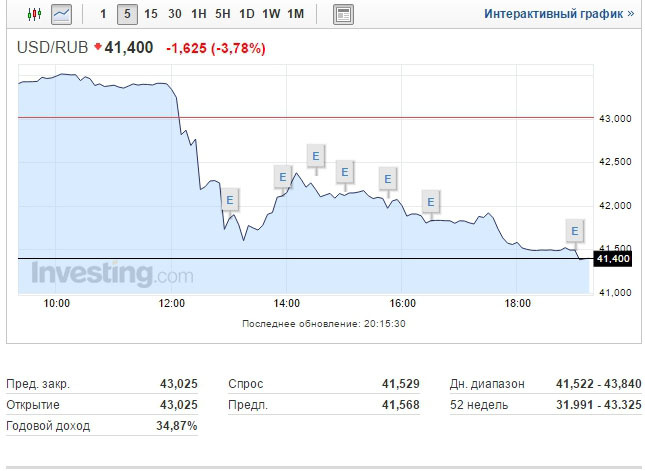Switch to candlestick chart view icon
The width and height of the screenshot is (645, 471).
(x=34, y=14)
